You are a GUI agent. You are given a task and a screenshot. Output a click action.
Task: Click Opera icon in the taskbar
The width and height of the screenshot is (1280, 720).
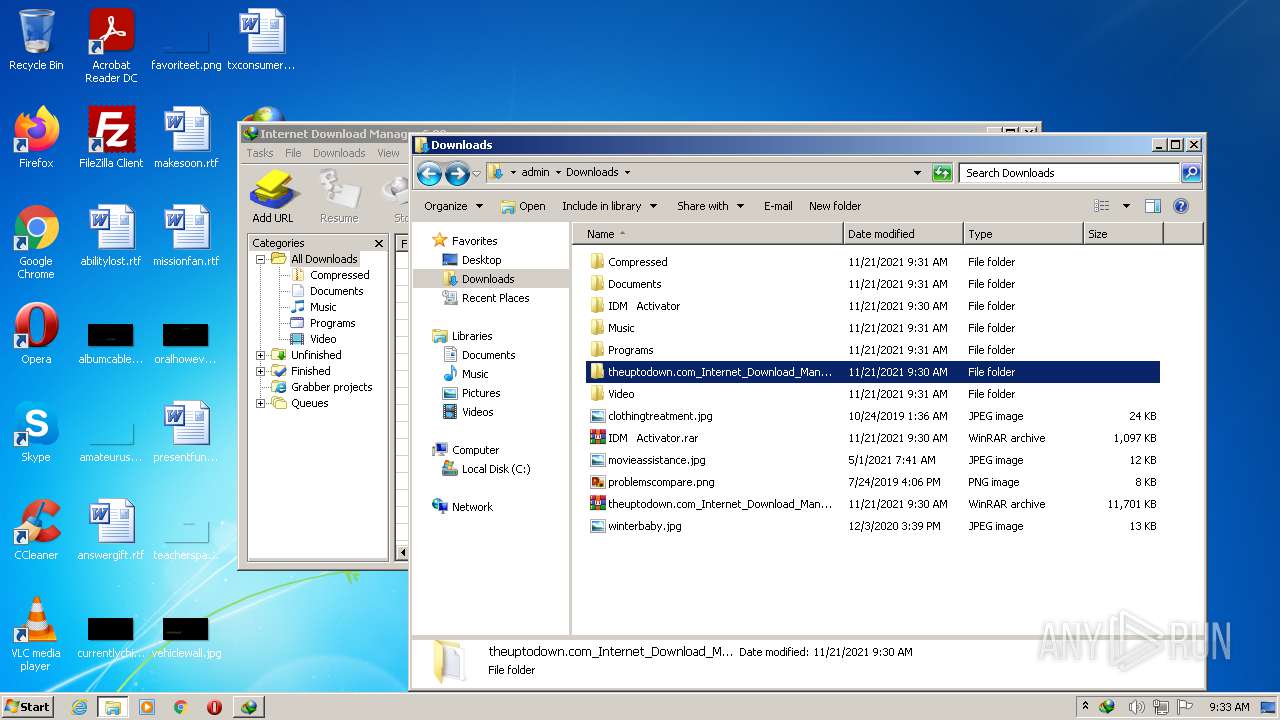(214, 707)
